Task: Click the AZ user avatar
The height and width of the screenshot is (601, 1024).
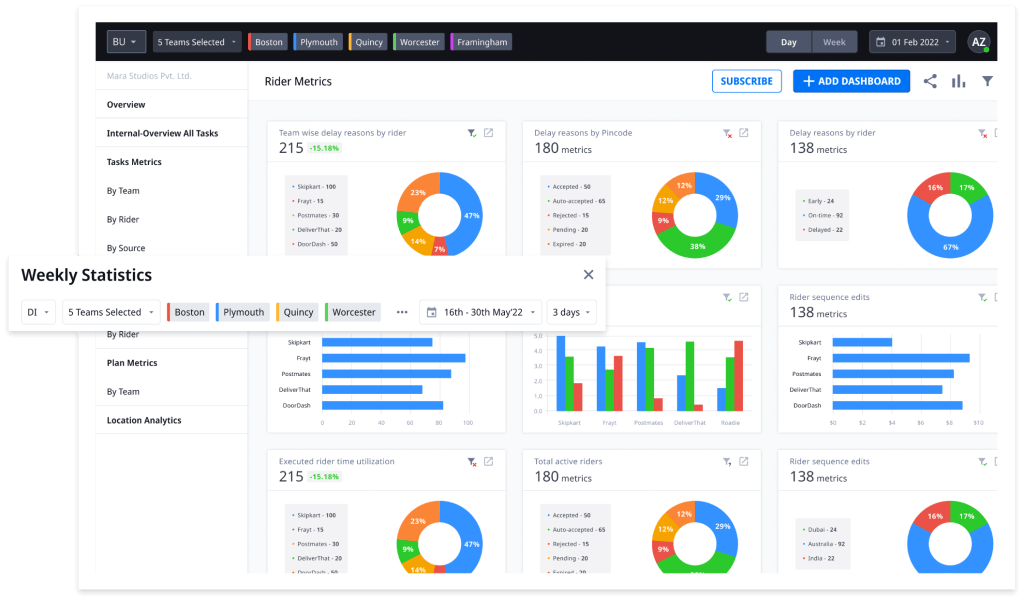Action: click(x=978, y=42)
